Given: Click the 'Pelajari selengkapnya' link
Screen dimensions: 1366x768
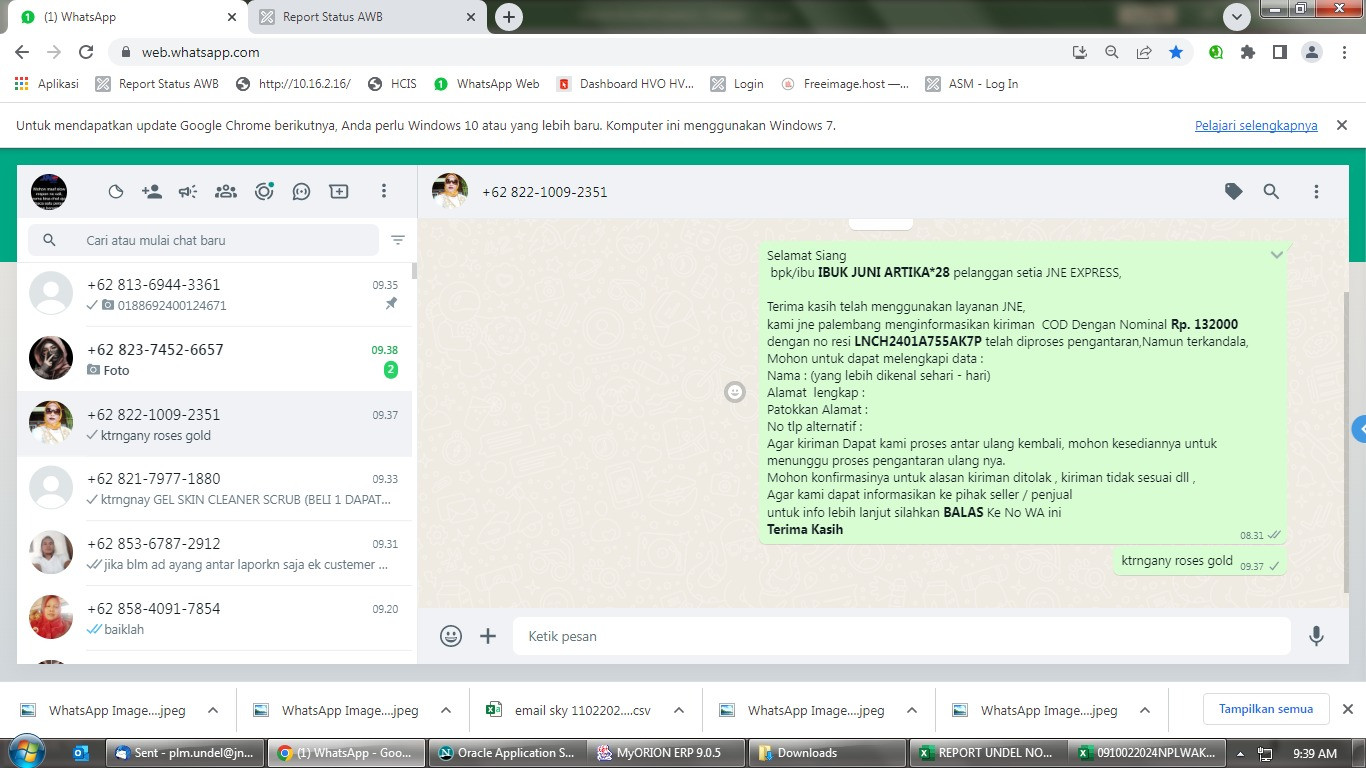Looking at the screenshot, I should point(1256,125).
